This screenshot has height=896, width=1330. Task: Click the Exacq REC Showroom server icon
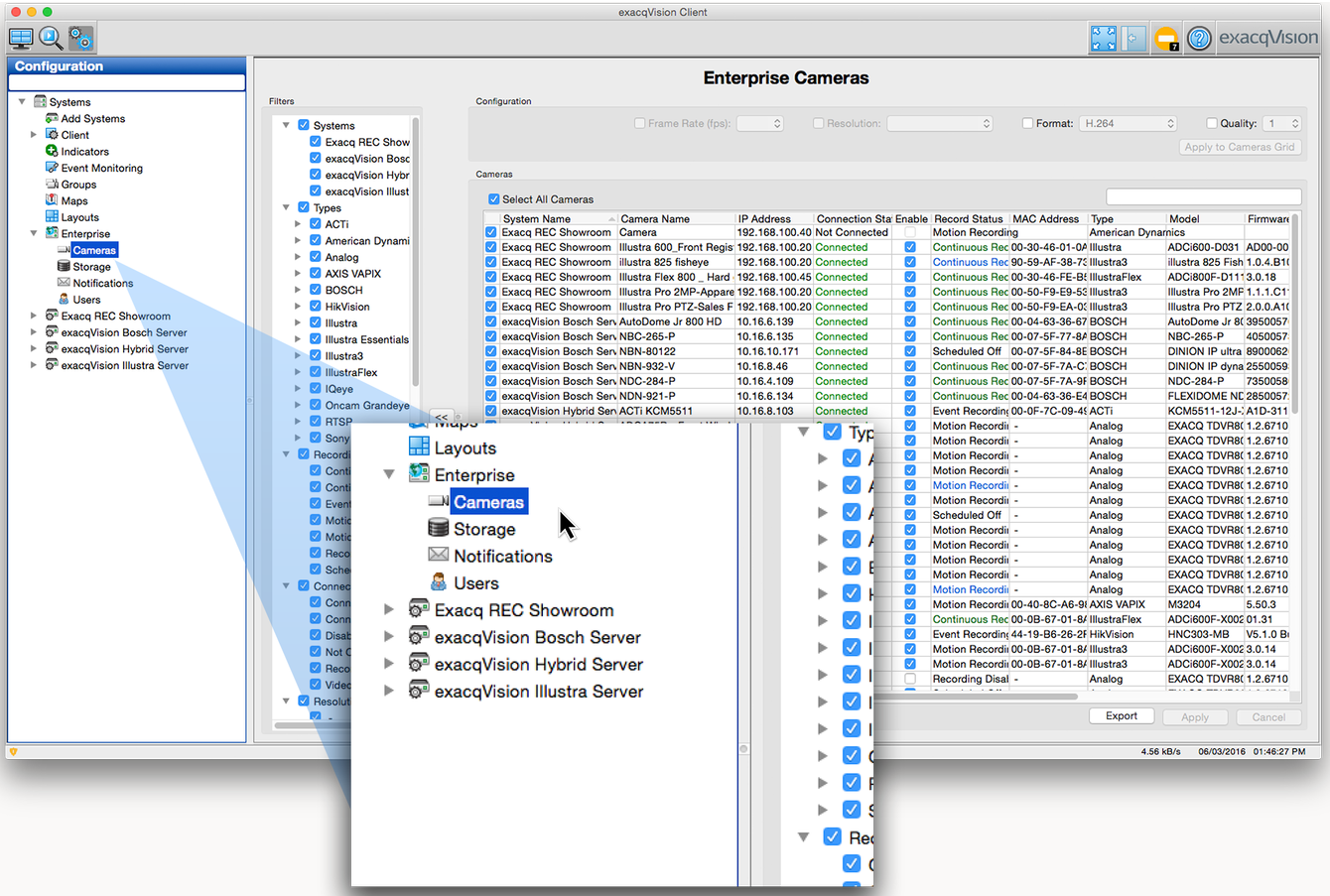(x=52, y=316)
